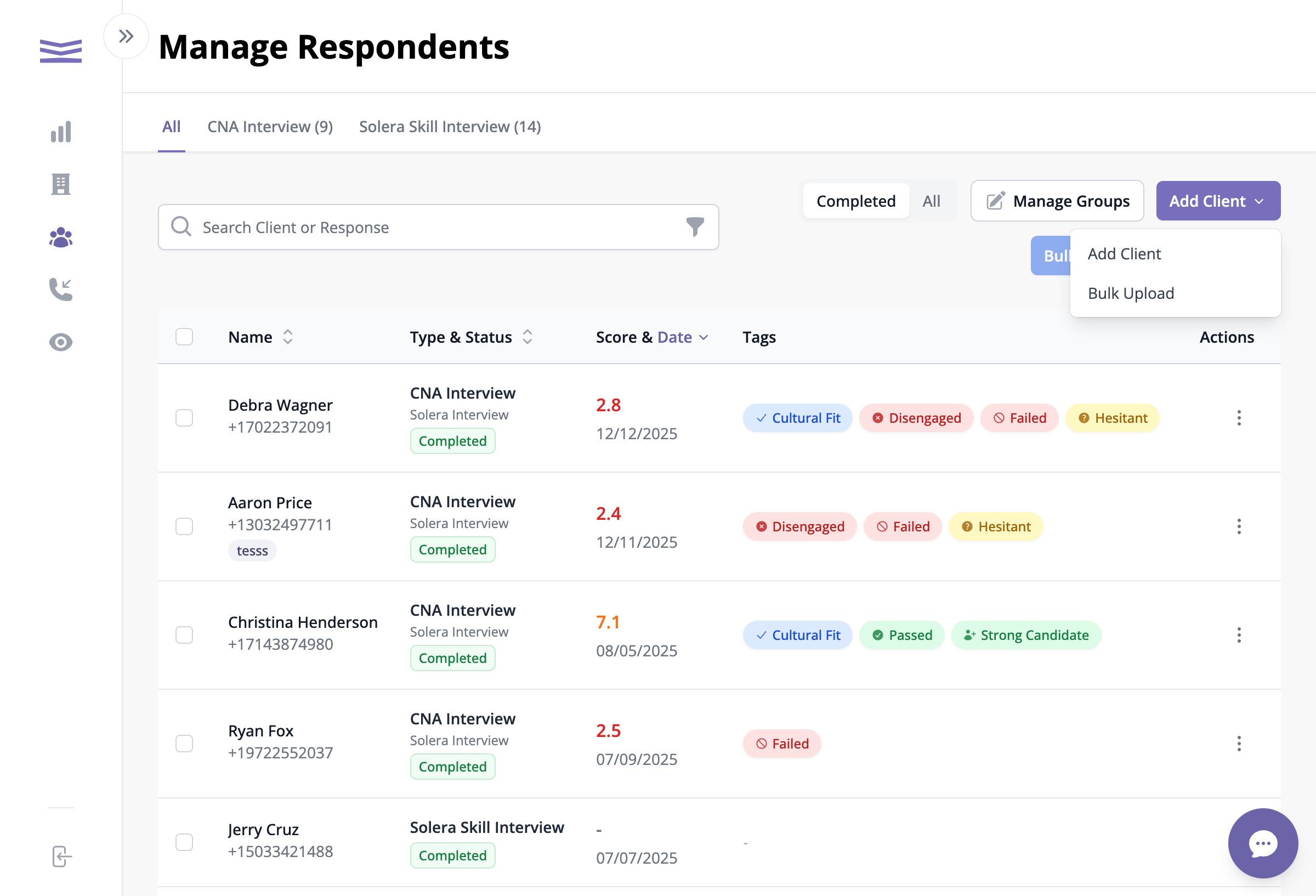The height and width of the screenshot is (896, 1316).
Task: Select Aaron Price's row checkbox
Action: pos(184,527)
